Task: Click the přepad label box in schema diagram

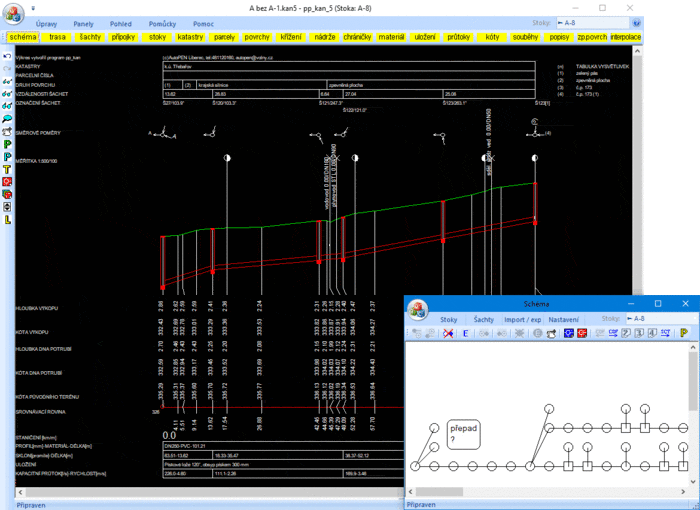Action: 463,433
